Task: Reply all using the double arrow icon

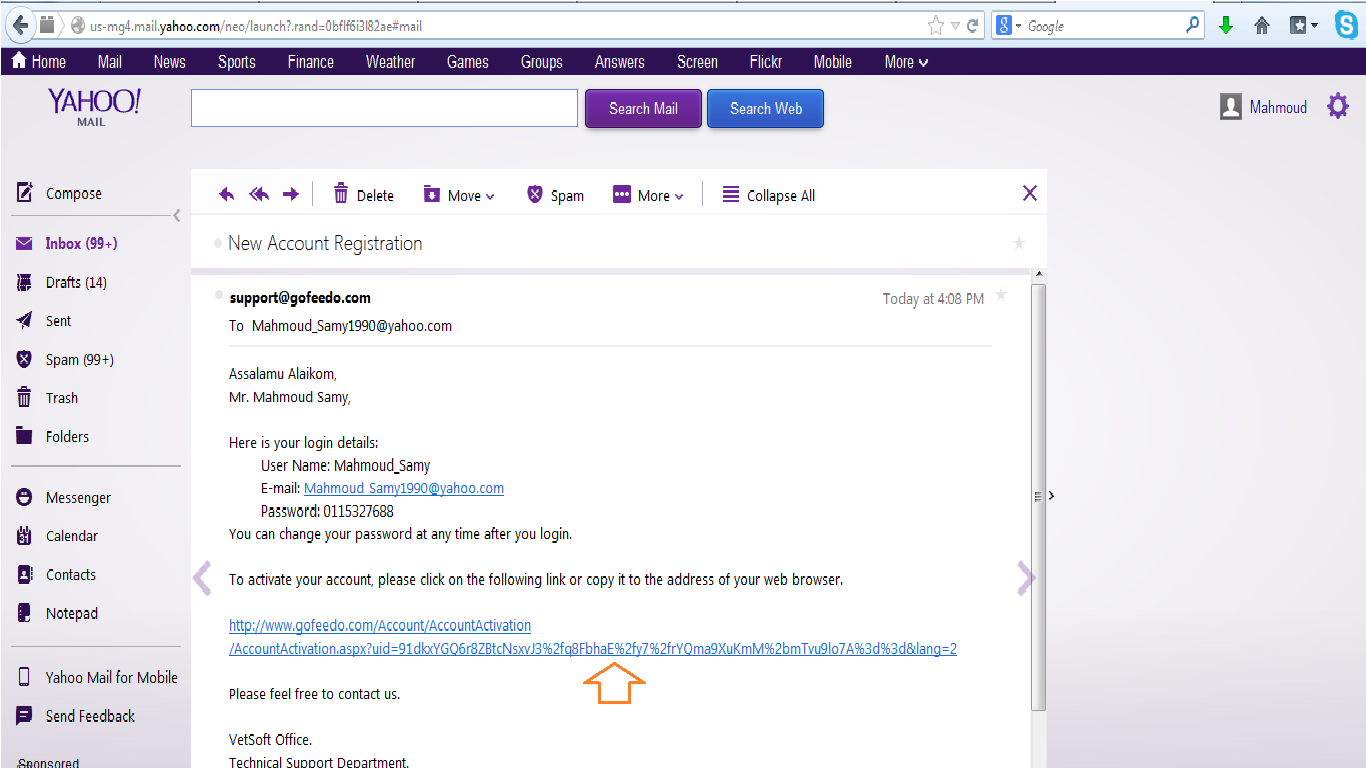Action: [x=259, y=194]
